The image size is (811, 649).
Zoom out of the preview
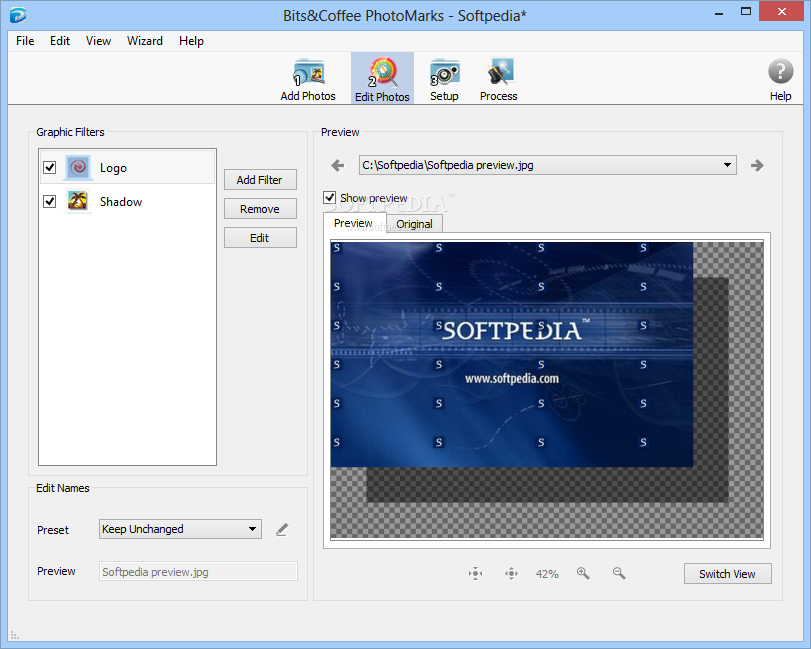pos(619,573)
